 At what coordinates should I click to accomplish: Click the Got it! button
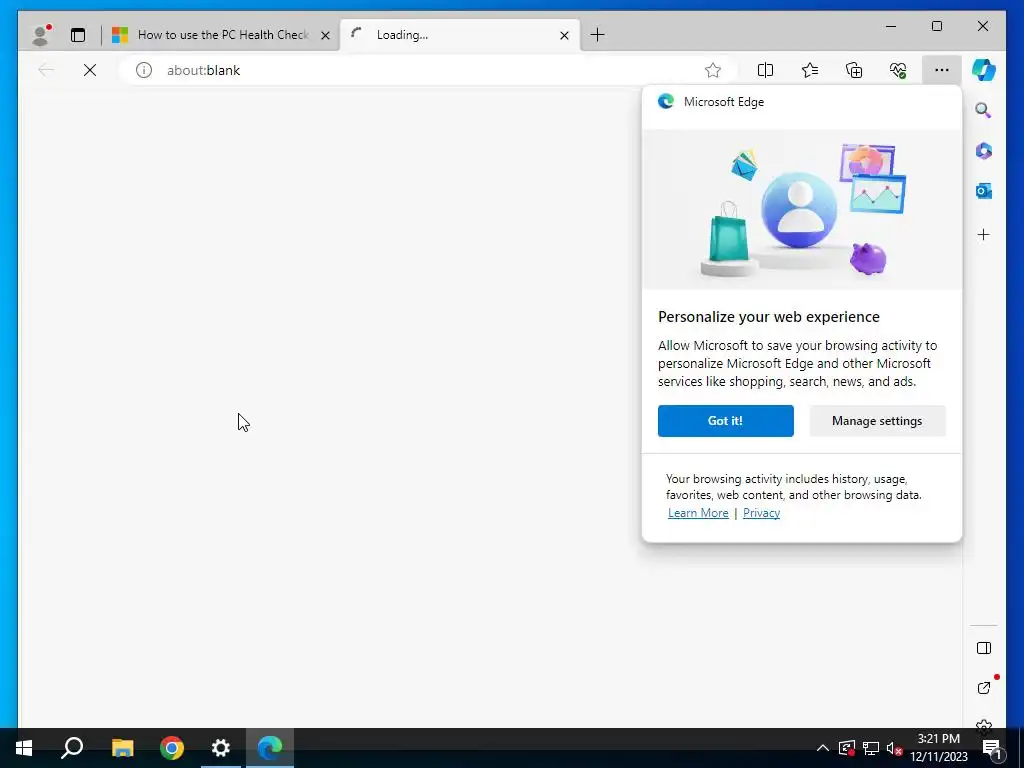(x=726, y=421)
